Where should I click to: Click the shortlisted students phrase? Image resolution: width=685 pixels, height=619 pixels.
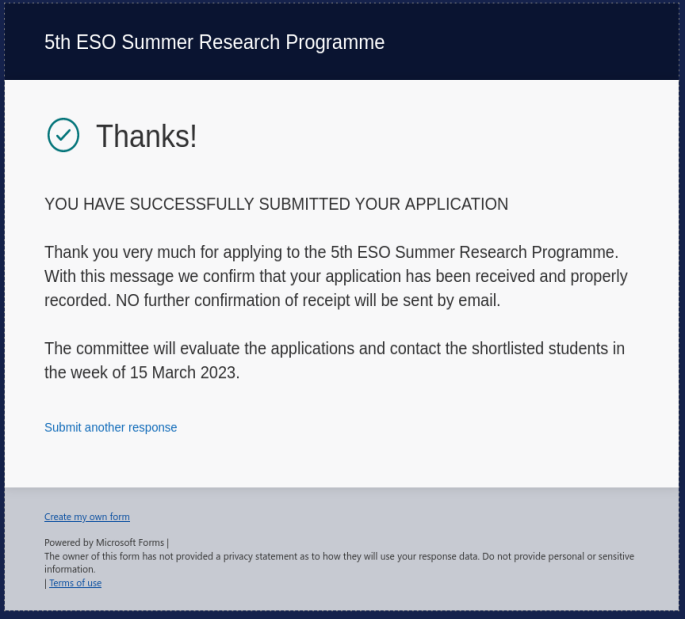pos(540,349)
